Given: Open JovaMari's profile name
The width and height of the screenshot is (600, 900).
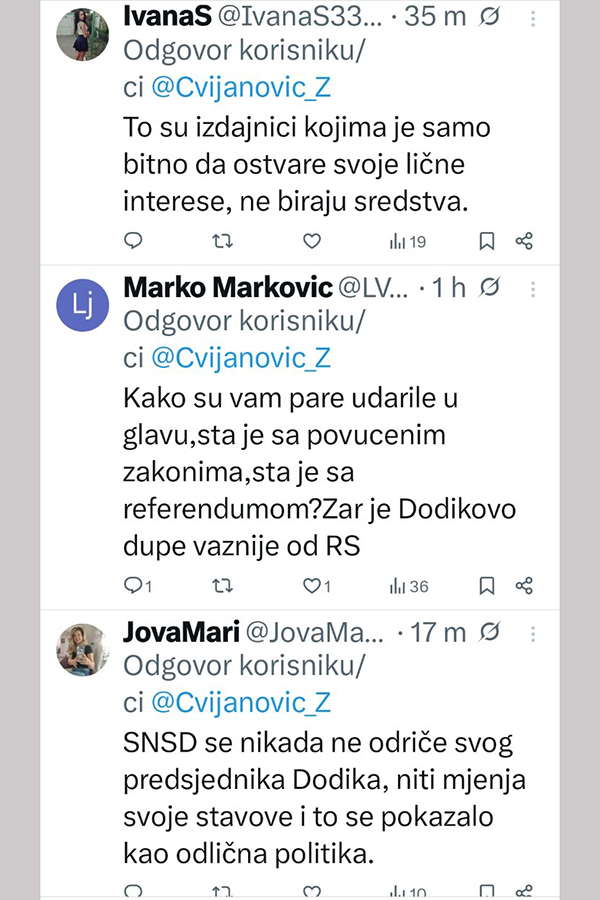Looking at the screenshot, I should (179, 632).
